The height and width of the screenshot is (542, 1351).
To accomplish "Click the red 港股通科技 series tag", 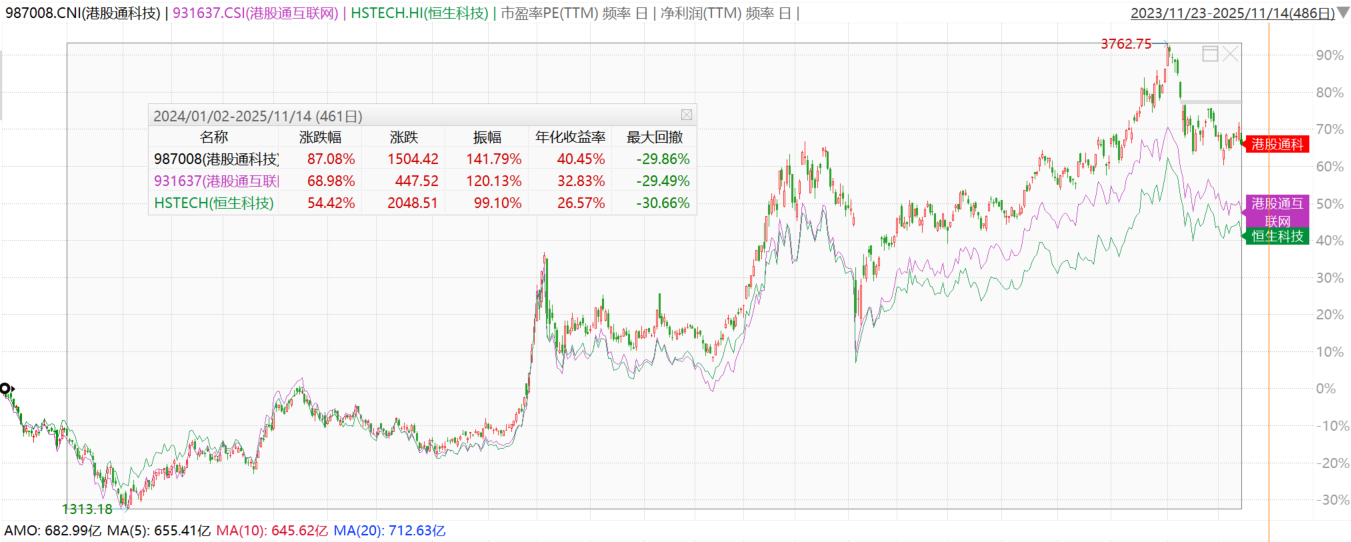I will [x=1277, y=145].
